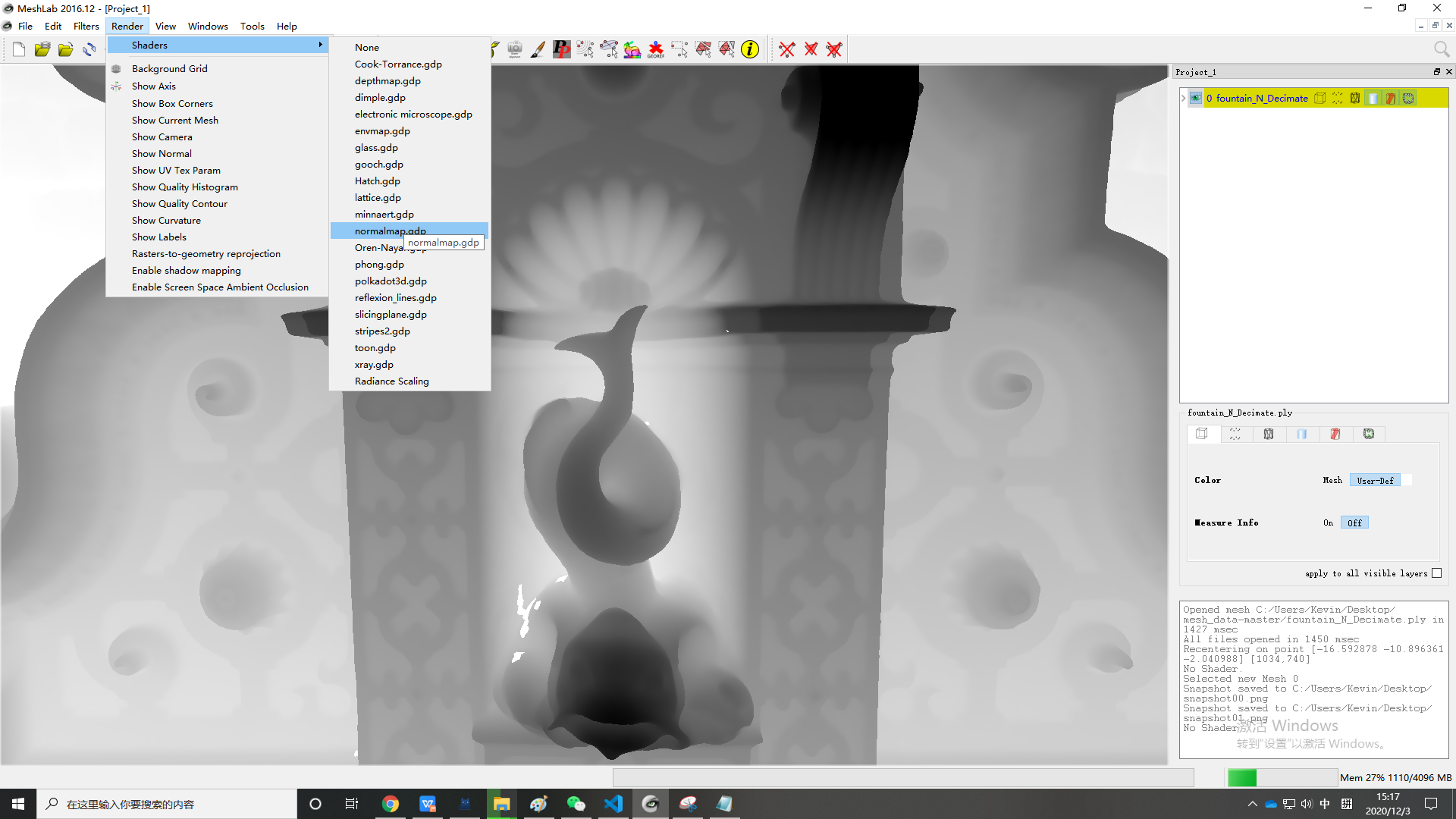Set Measure Info to On
Image resolution: width=1456 pixels, height=819 pixels.
pos(1328,522)
